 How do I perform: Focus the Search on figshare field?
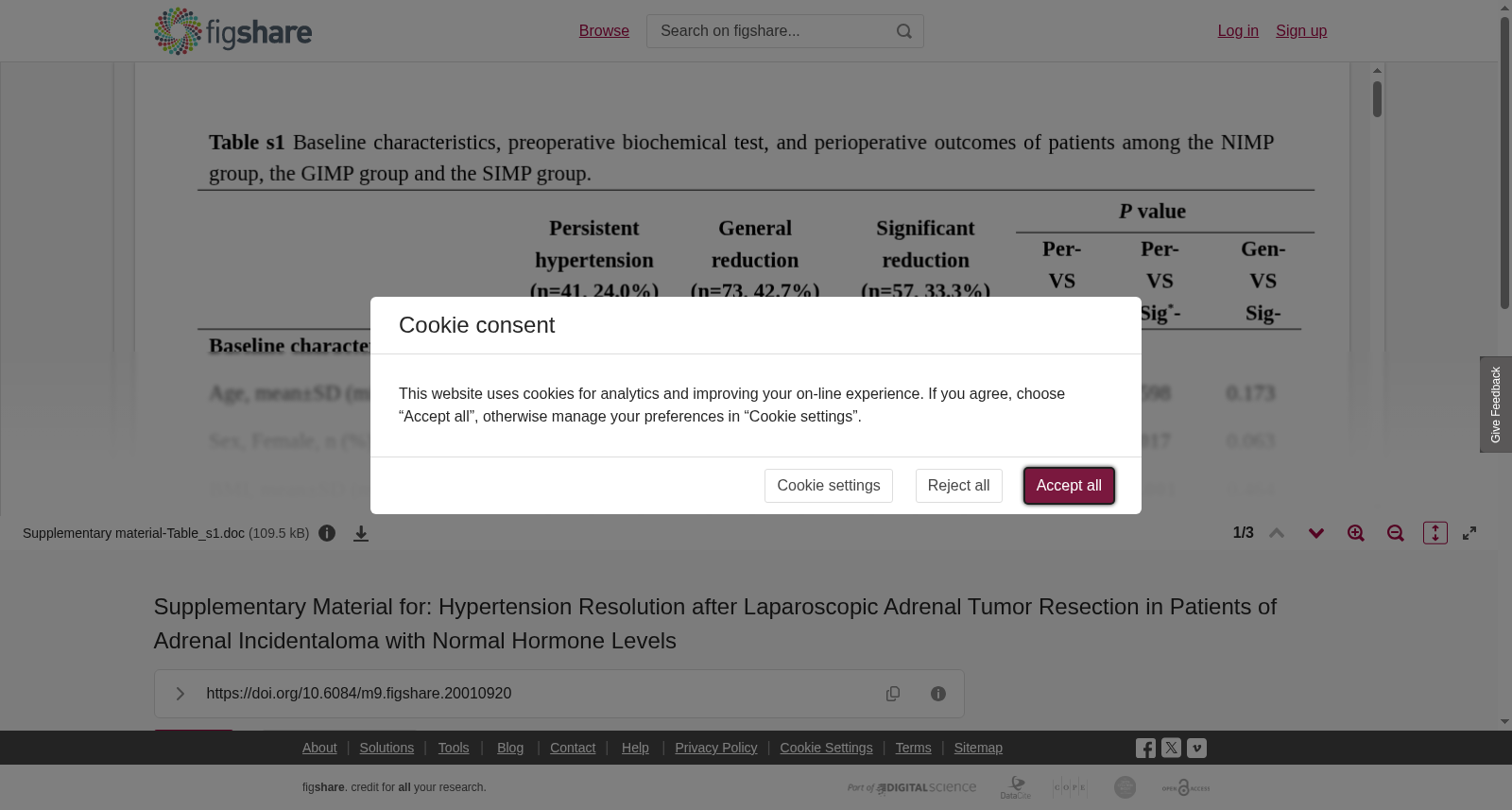pos(770,31)
